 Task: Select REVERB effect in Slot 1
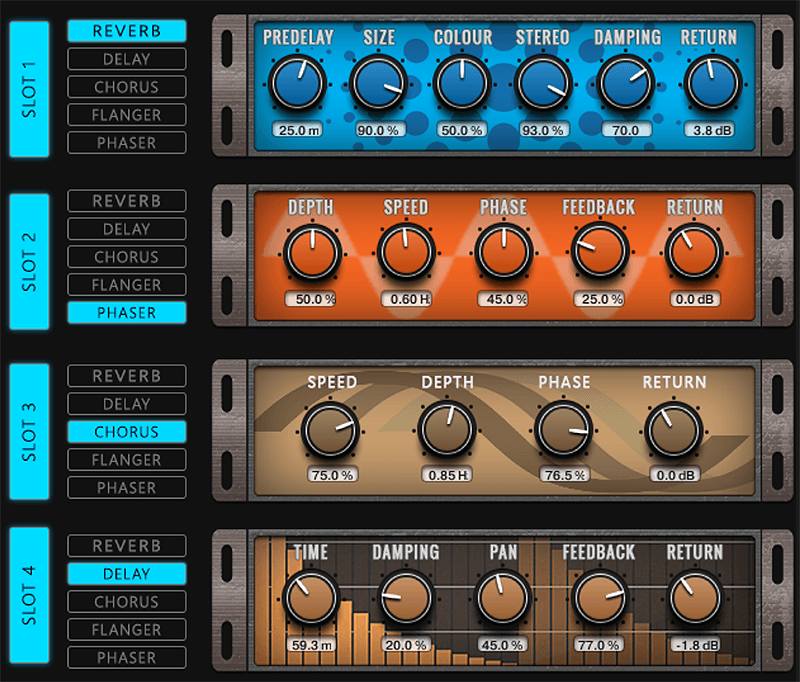pos(127,31)
